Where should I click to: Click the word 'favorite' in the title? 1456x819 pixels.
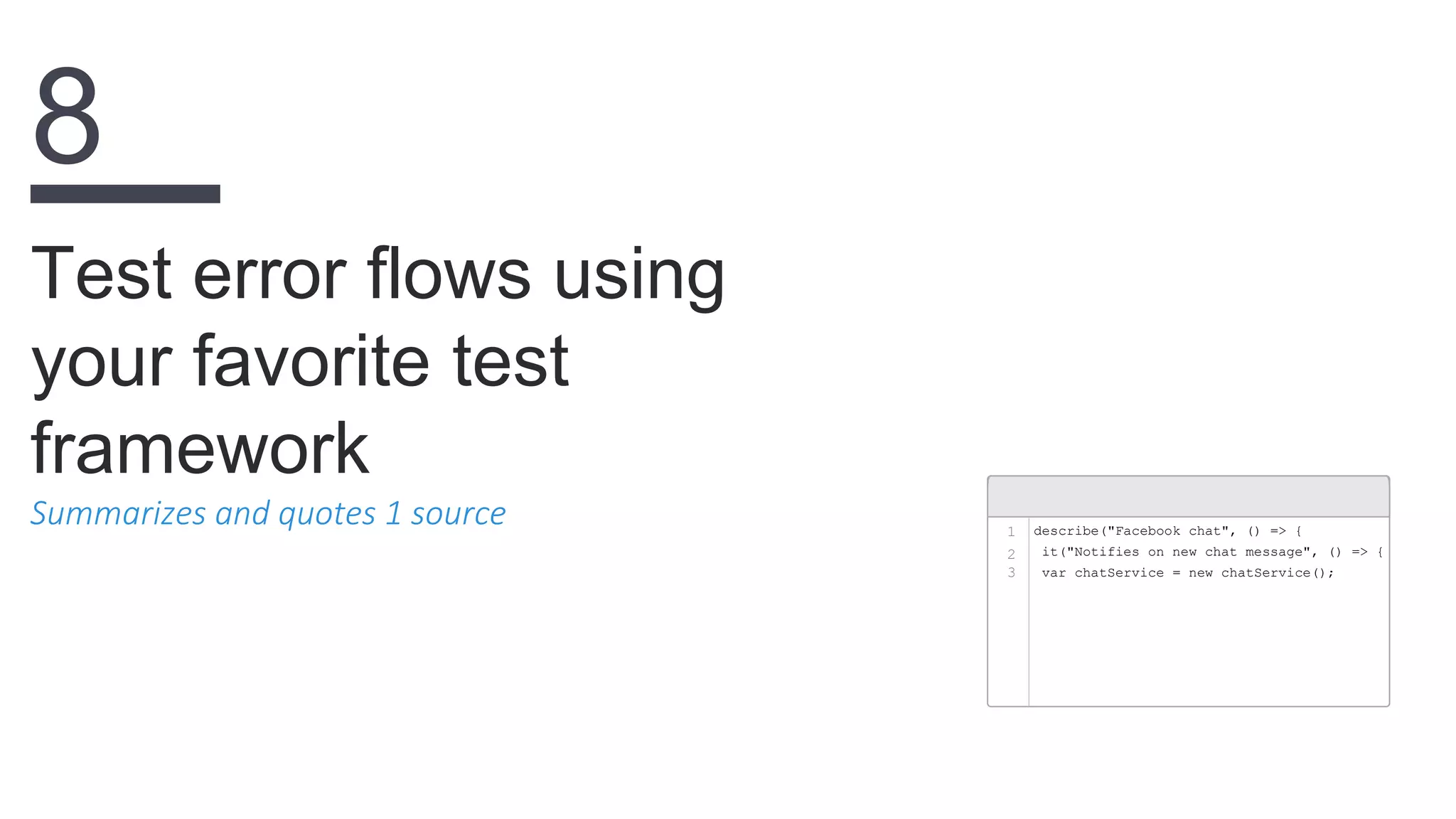[x=311, y=361]
